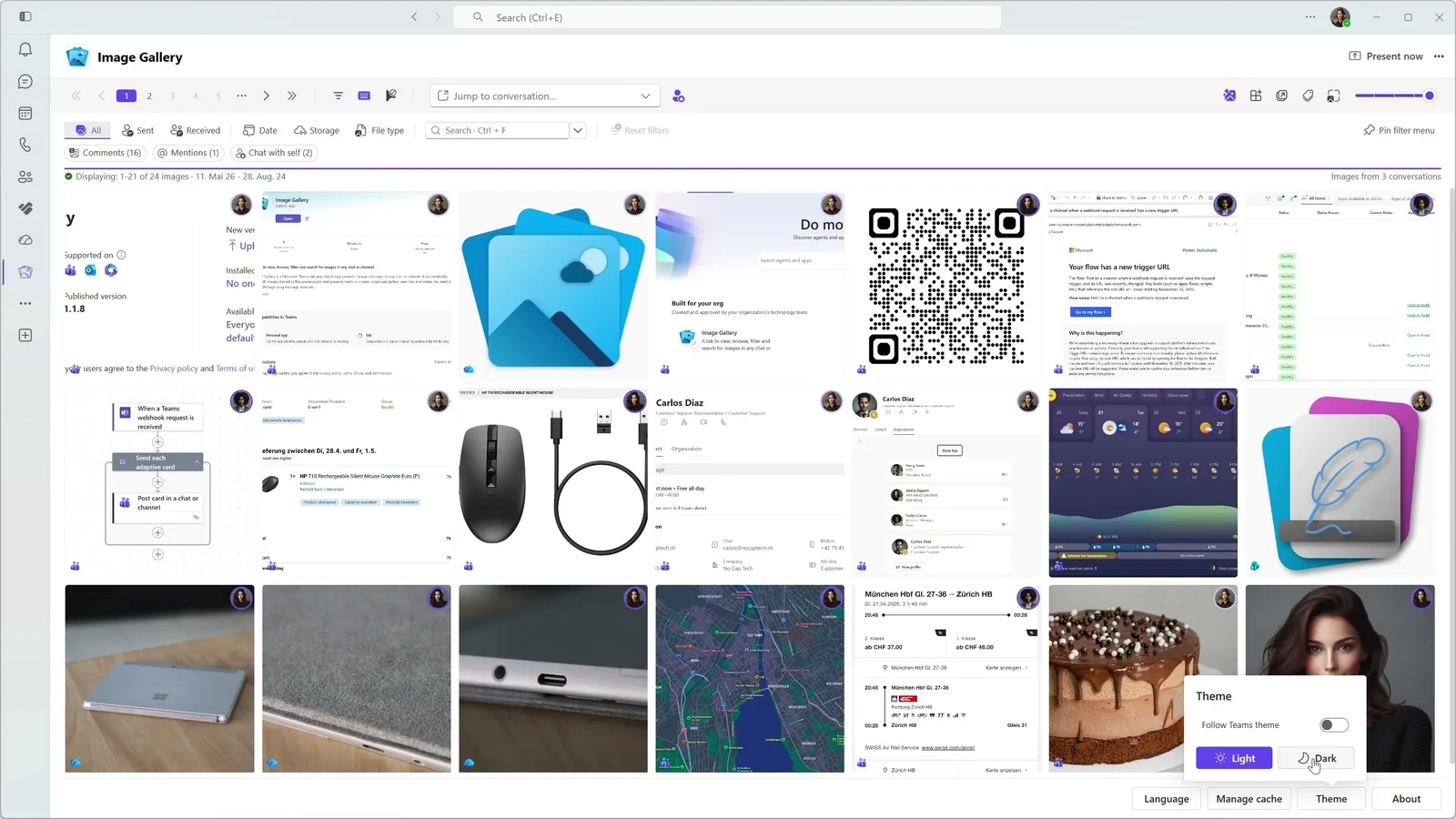This screenshot has height=819, width=1456.
Task: Click the add people icon beside Jump box
Action: tap(678, 96)
